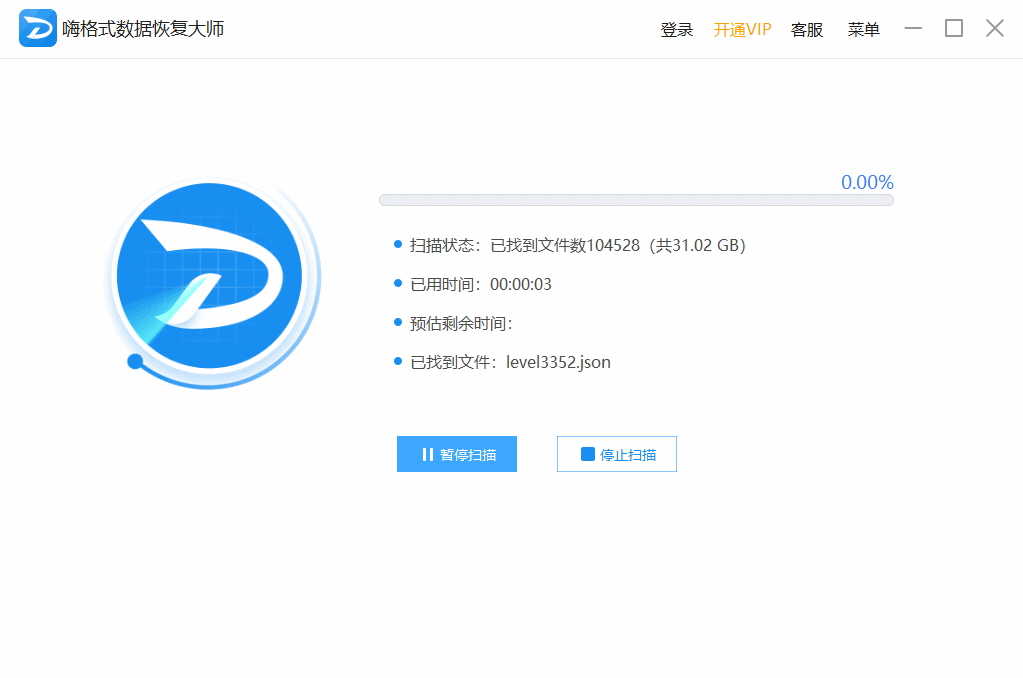Viewport: 1023px width, 678px height.
Task: Click the large scanning logo animation
Action: (211, 282)
